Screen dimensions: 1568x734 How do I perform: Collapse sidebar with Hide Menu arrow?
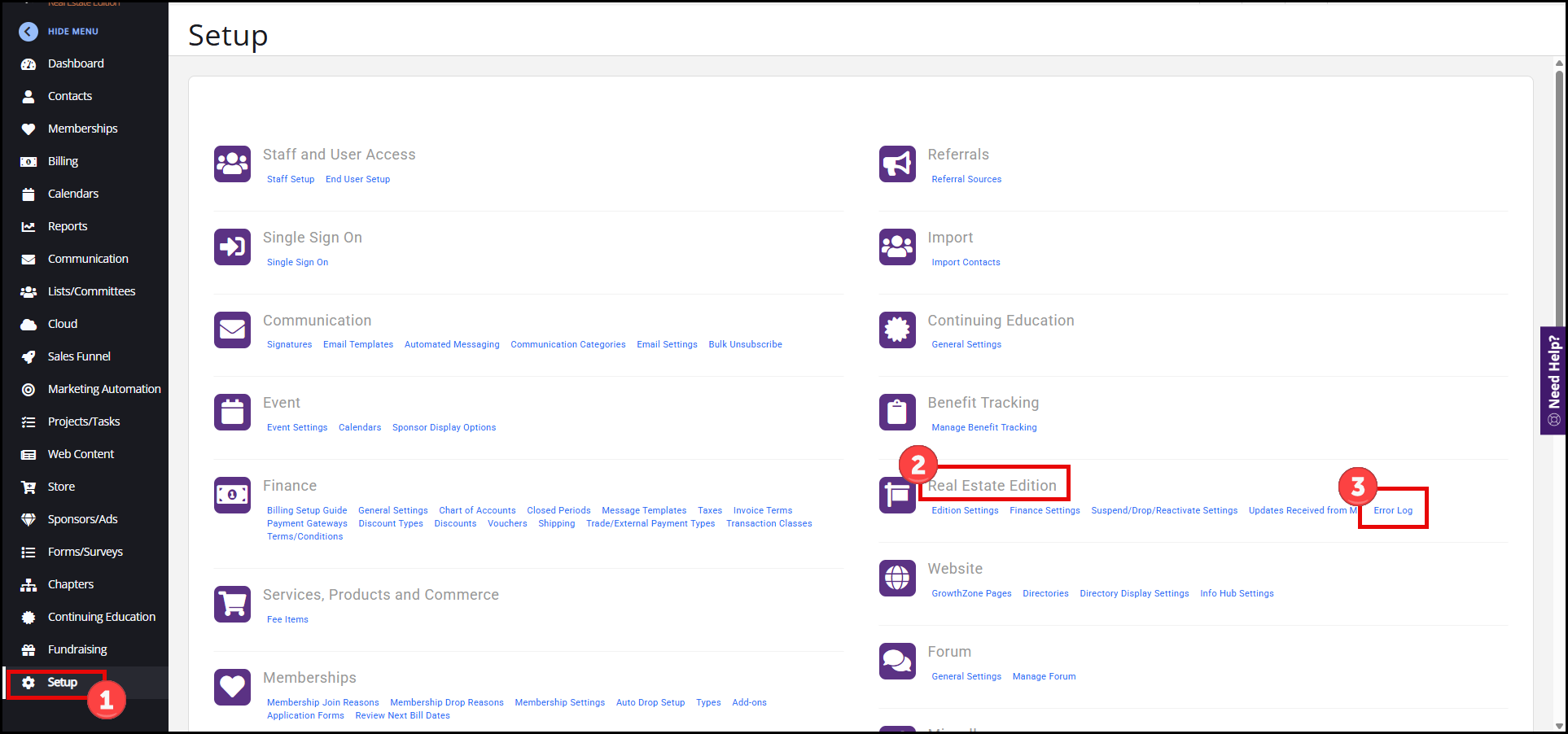[28, 32]
